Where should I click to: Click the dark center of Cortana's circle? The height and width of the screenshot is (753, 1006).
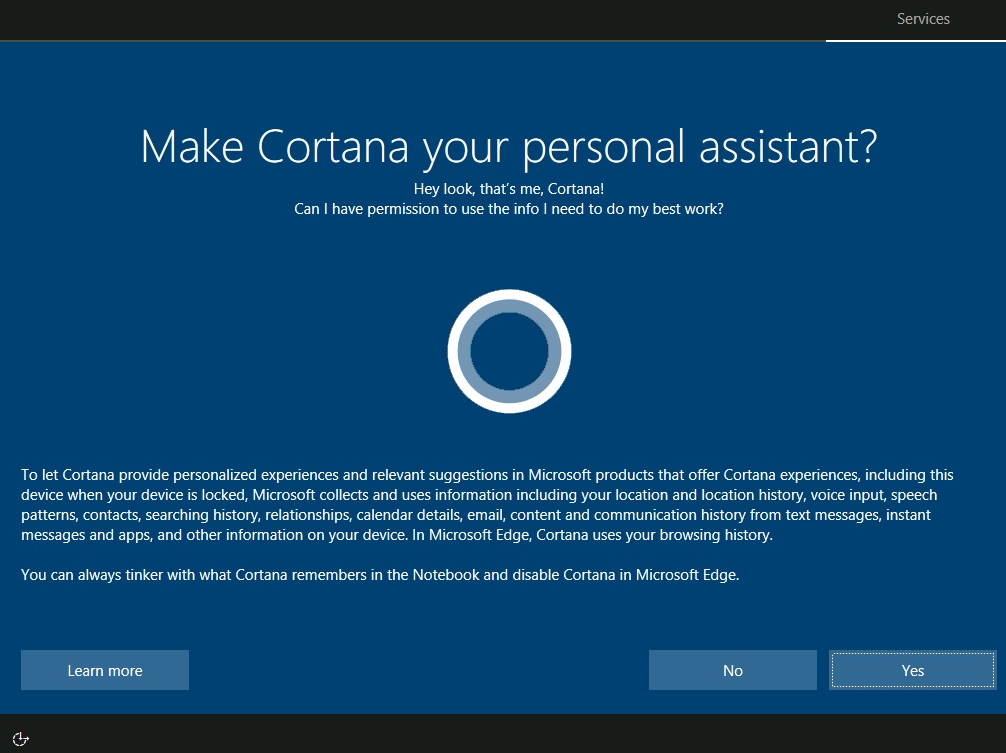click(x=509, y=351)
